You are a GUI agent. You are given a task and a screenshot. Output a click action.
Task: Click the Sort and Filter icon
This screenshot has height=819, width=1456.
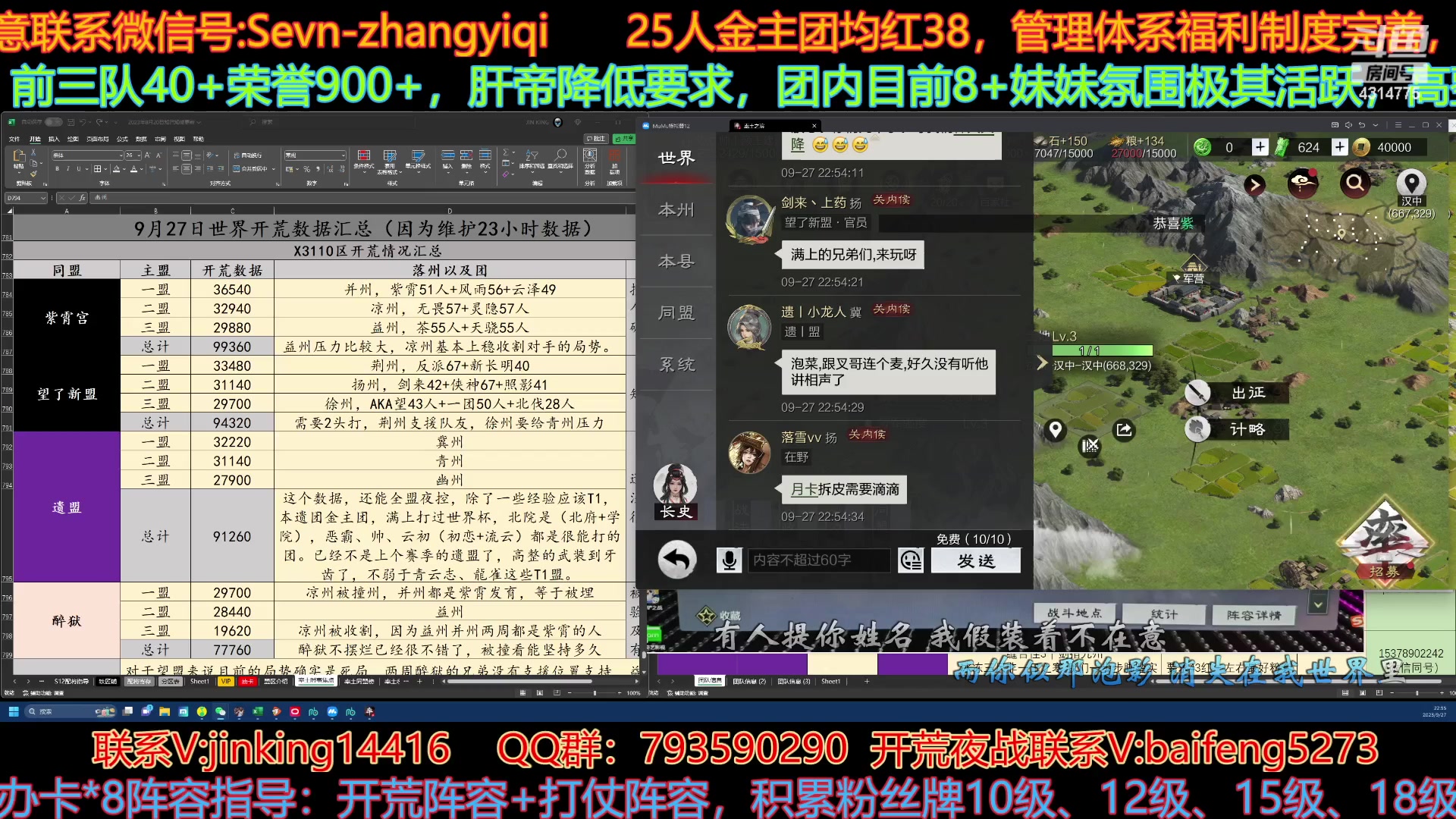pos(532,155)
